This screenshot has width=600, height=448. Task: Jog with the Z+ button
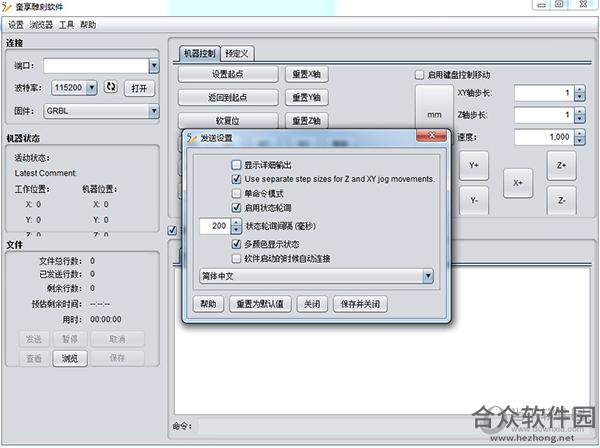pos(561,165)
